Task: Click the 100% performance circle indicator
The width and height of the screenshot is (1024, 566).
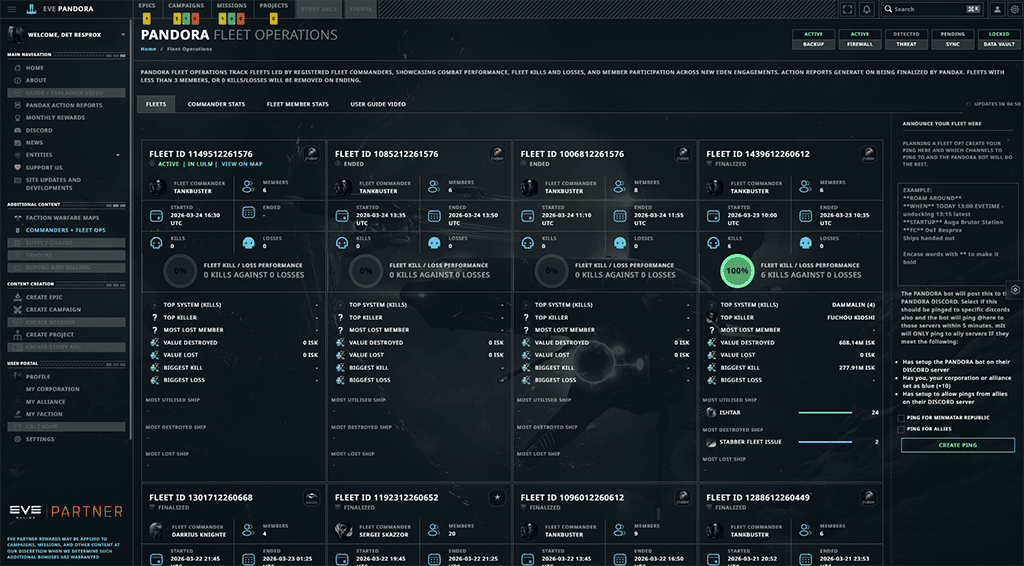Action: click(x=737, y=271)
